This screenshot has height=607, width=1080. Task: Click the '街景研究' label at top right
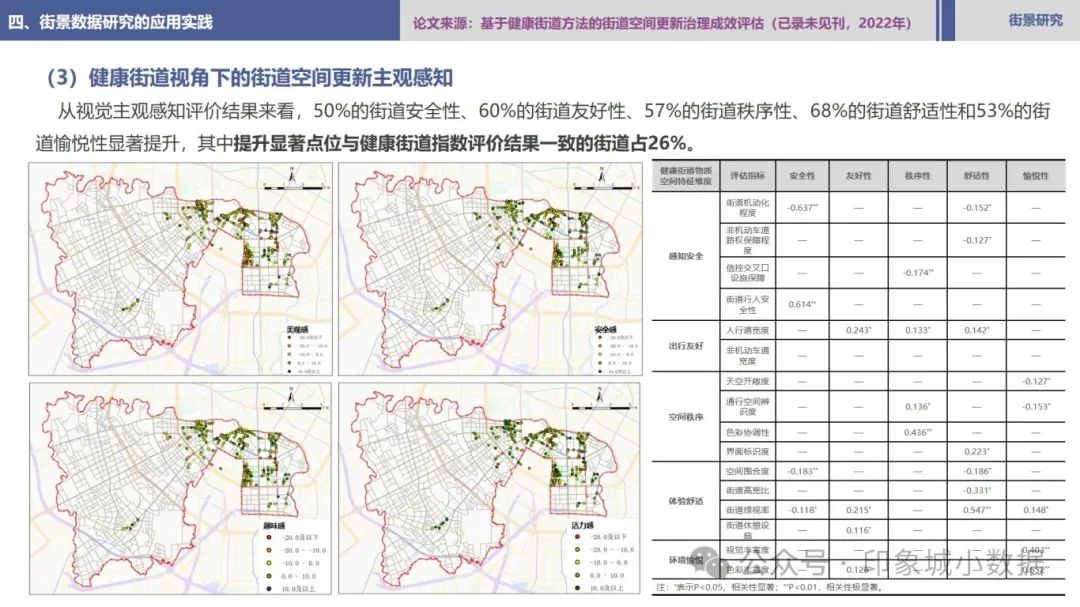tap(1035, 21)
